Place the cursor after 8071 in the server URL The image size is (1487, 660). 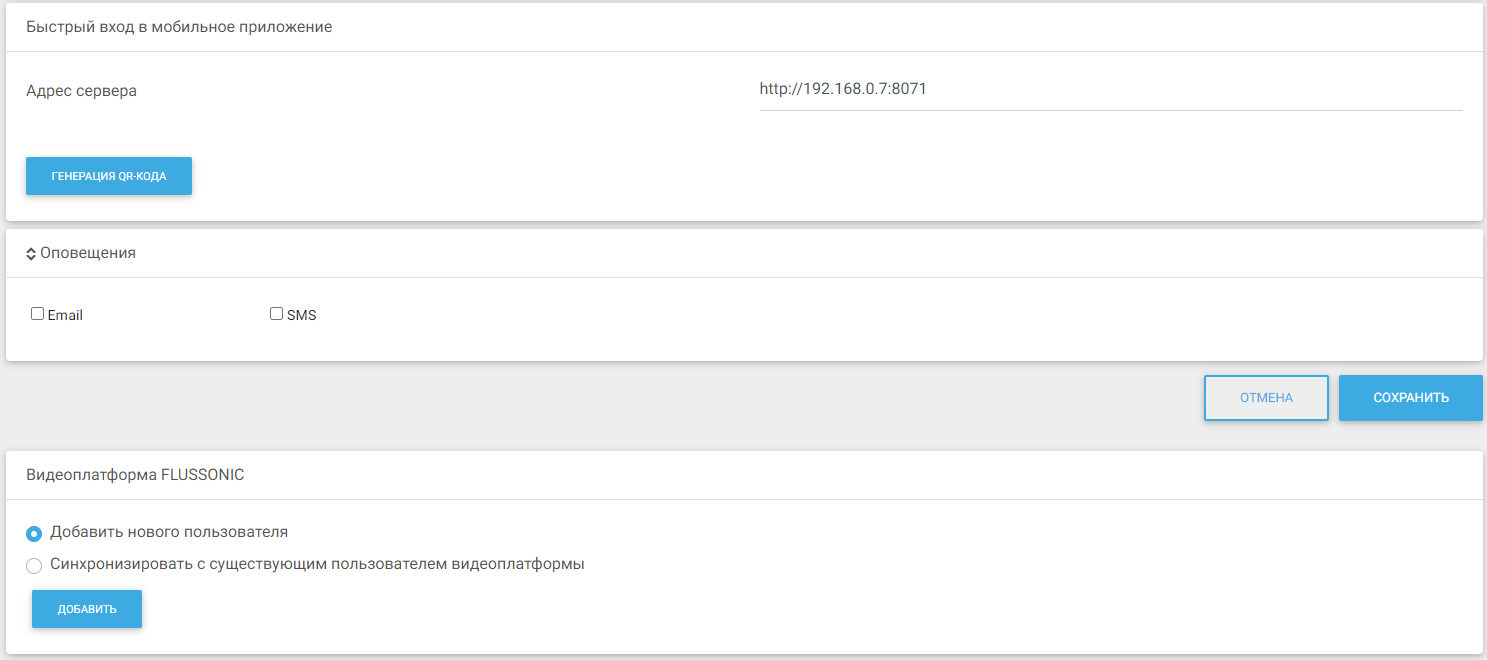[929, 89]
